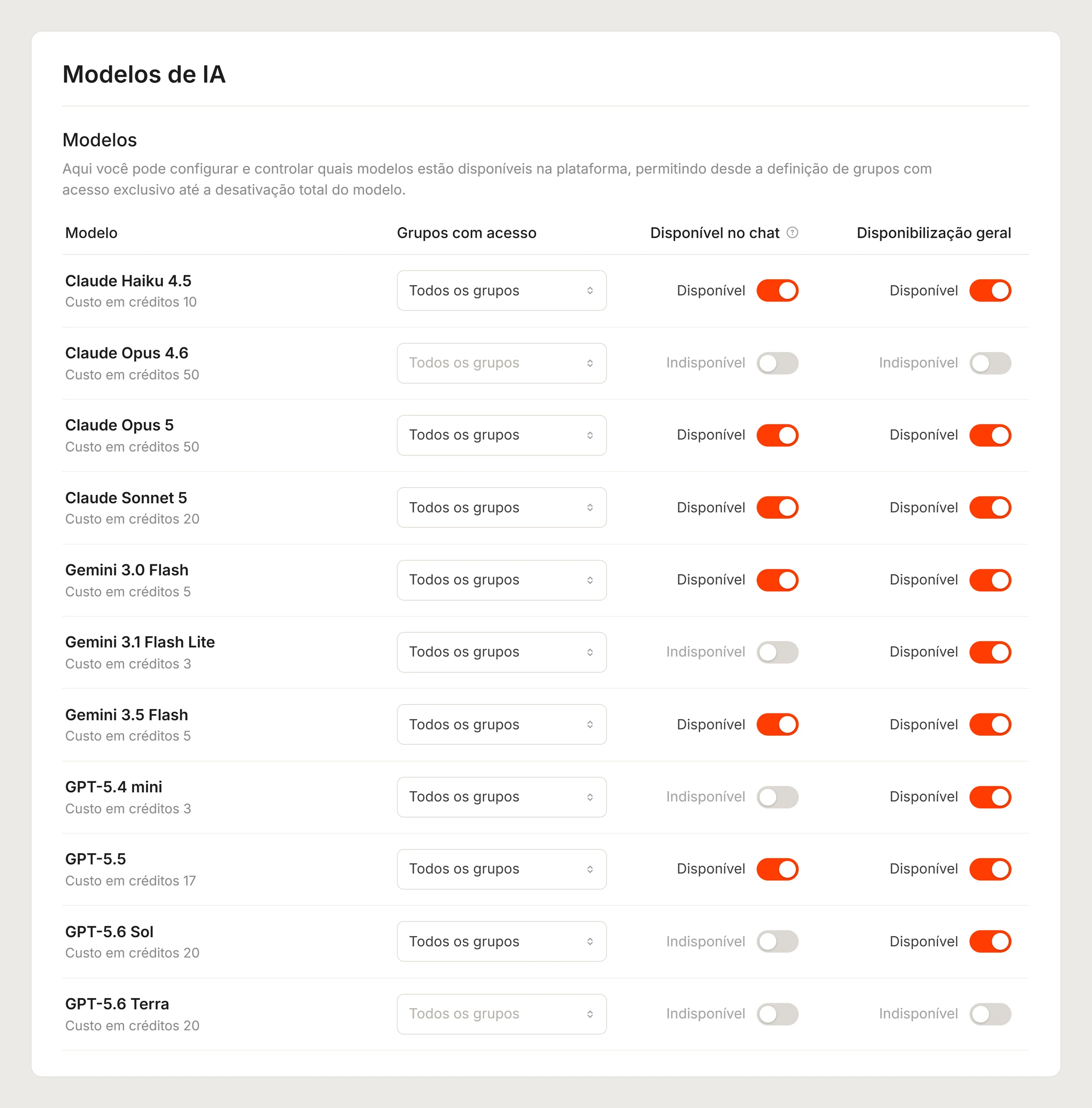Viewport: 1092px width, 1108px height.
Task: Turn off general availability for Claude Opus 5
Action: 990,435
